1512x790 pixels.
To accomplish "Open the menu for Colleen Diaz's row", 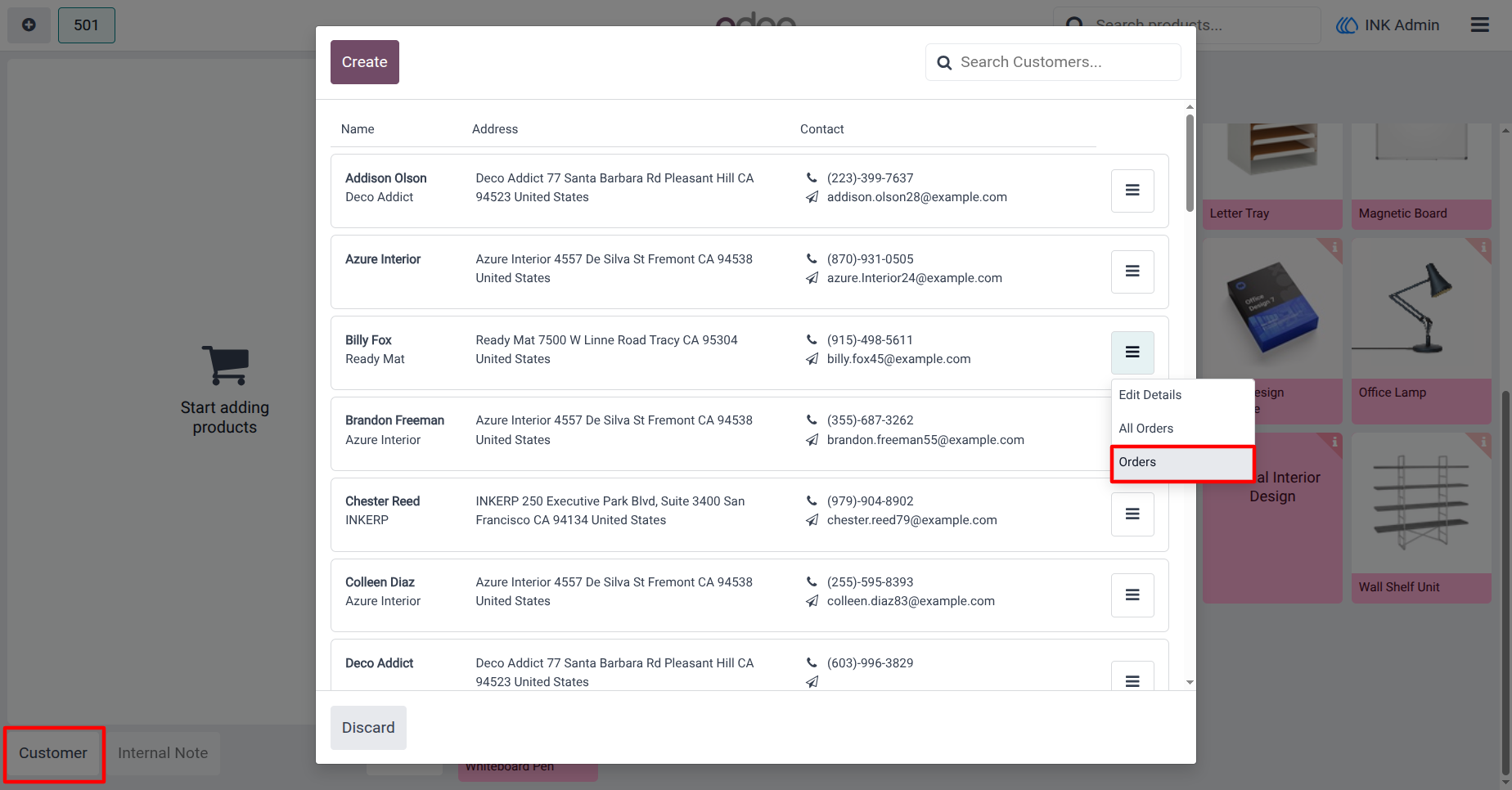I will (1132, 595).
